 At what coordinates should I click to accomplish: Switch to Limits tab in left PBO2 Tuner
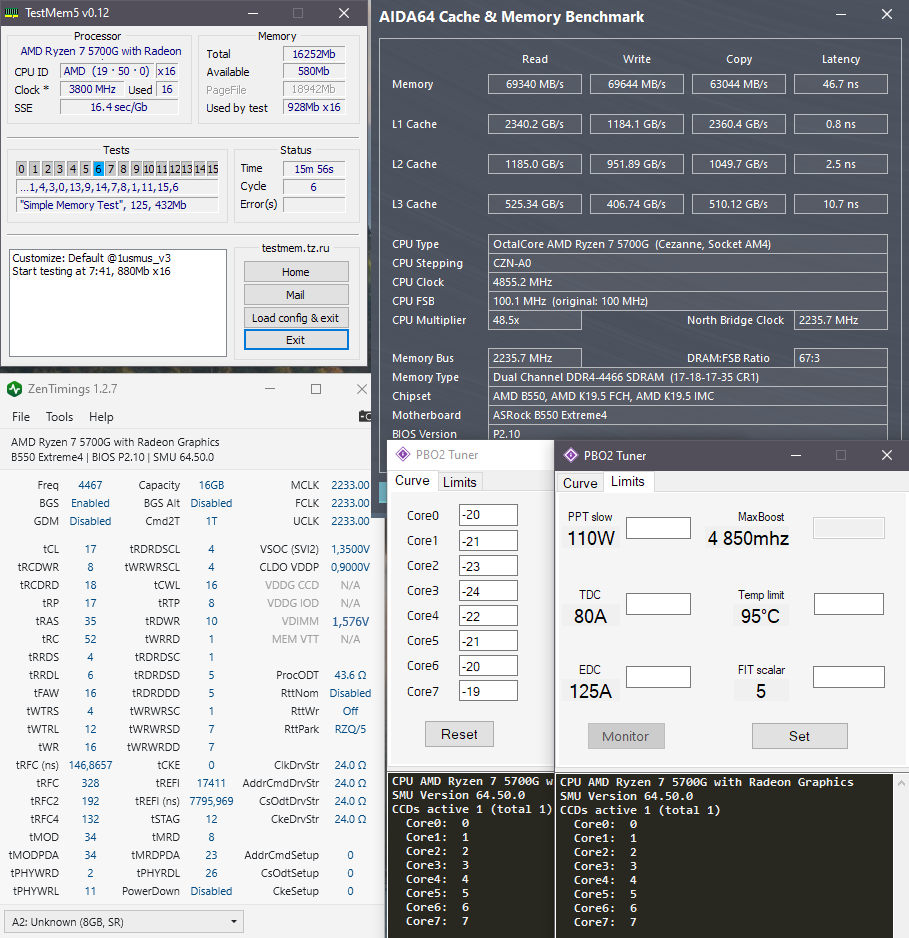point(460,482)
